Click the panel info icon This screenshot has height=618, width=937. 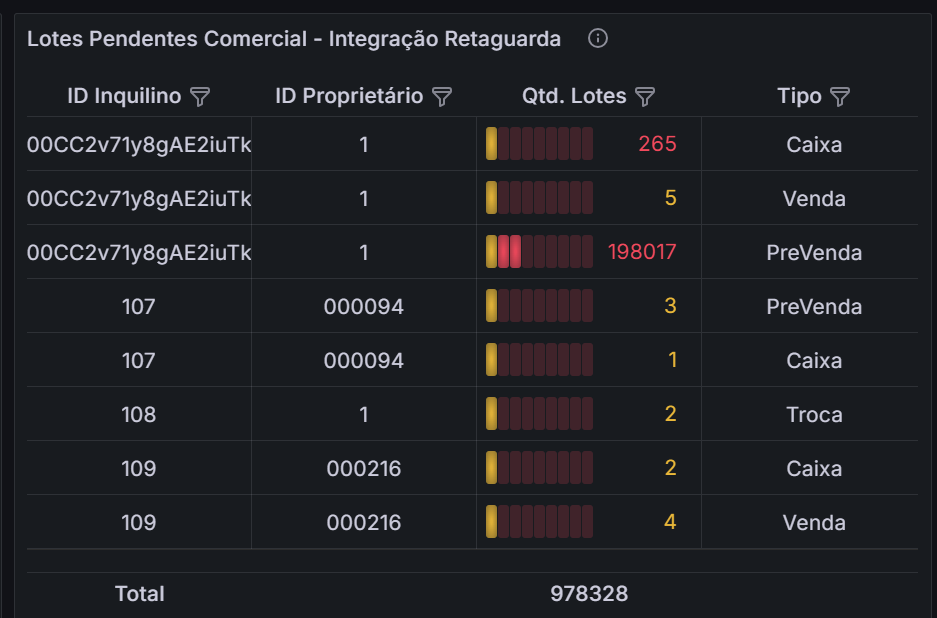(598, 39)
